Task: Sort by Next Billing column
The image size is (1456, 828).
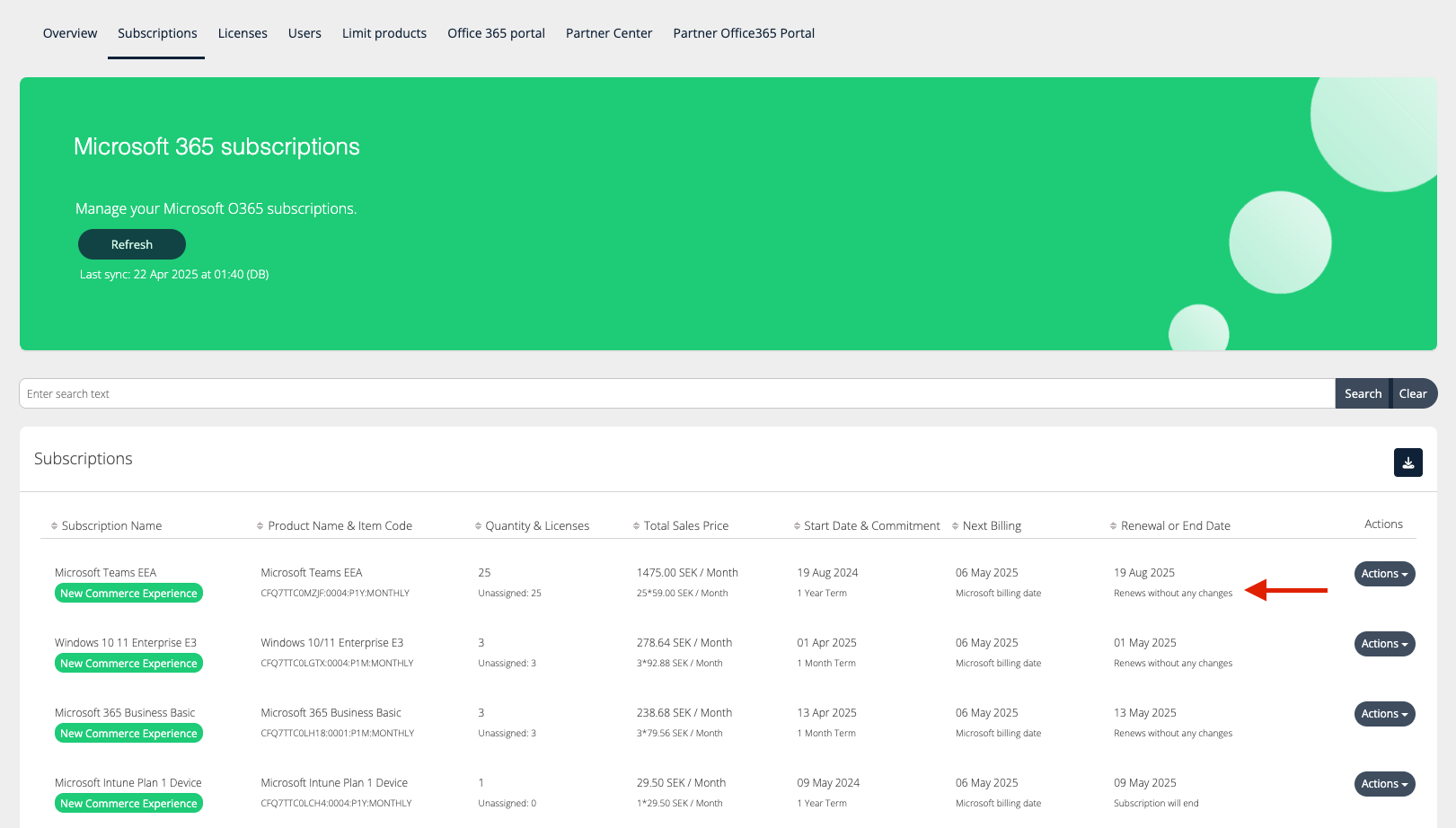Action: 991,526
